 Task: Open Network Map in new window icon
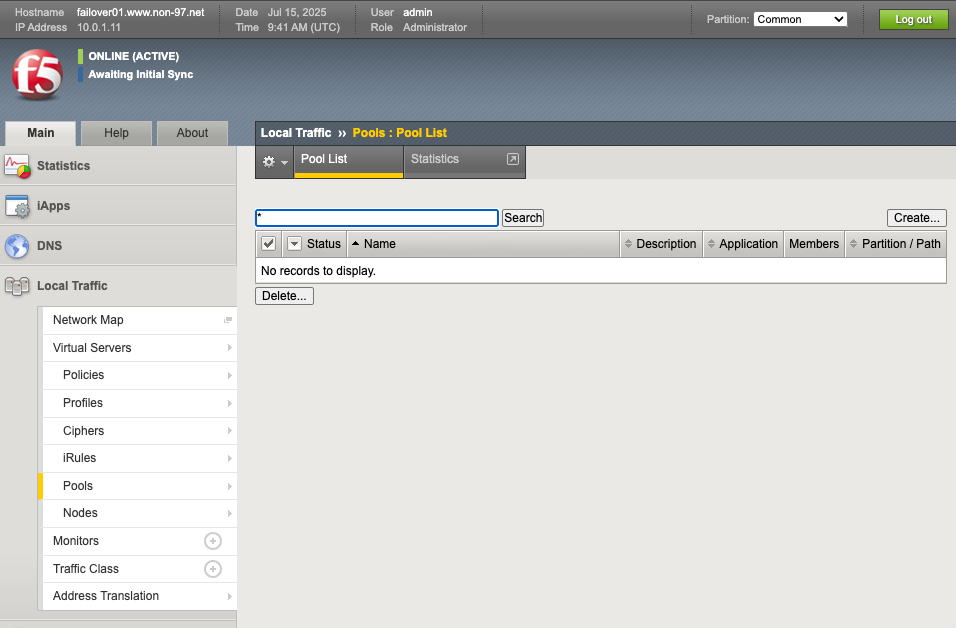[228, 320]
